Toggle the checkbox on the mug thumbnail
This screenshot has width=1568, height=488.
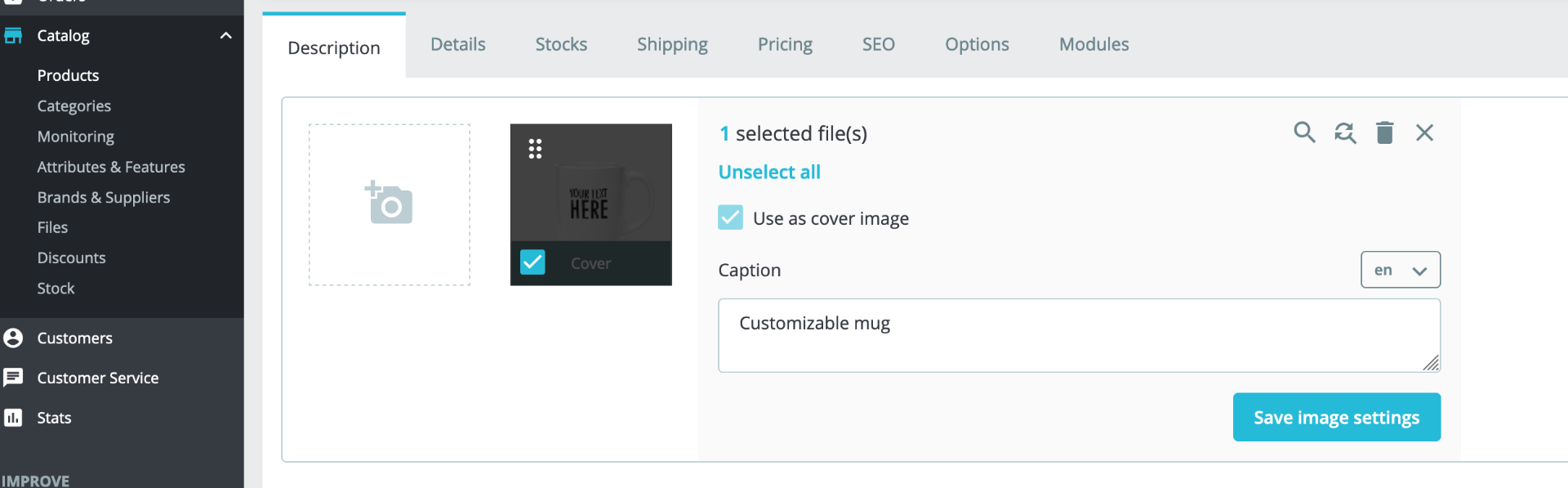pos(532,262)
